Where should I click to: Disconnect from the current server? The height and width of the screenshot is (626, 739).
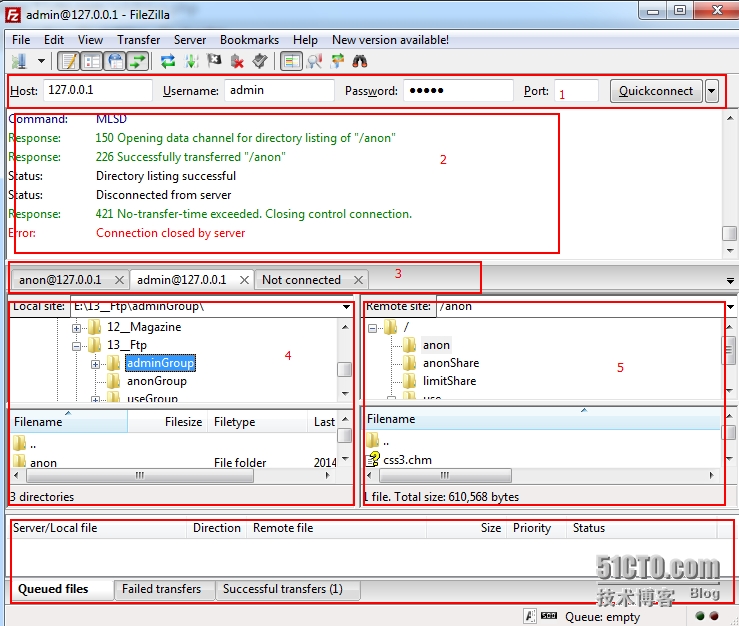tap(237, 61)
